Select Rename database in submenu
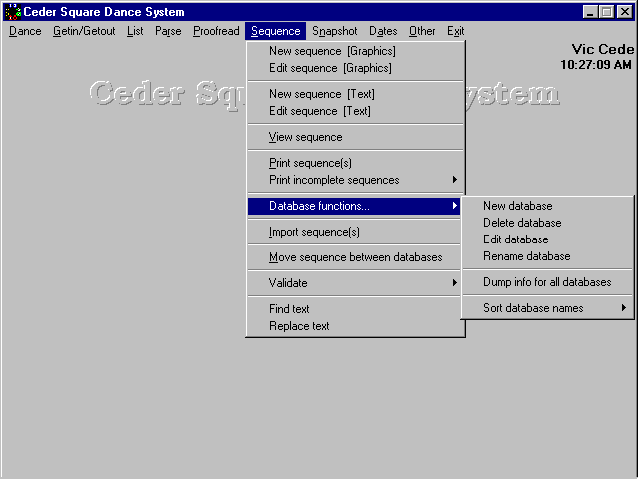 [548, 256]
